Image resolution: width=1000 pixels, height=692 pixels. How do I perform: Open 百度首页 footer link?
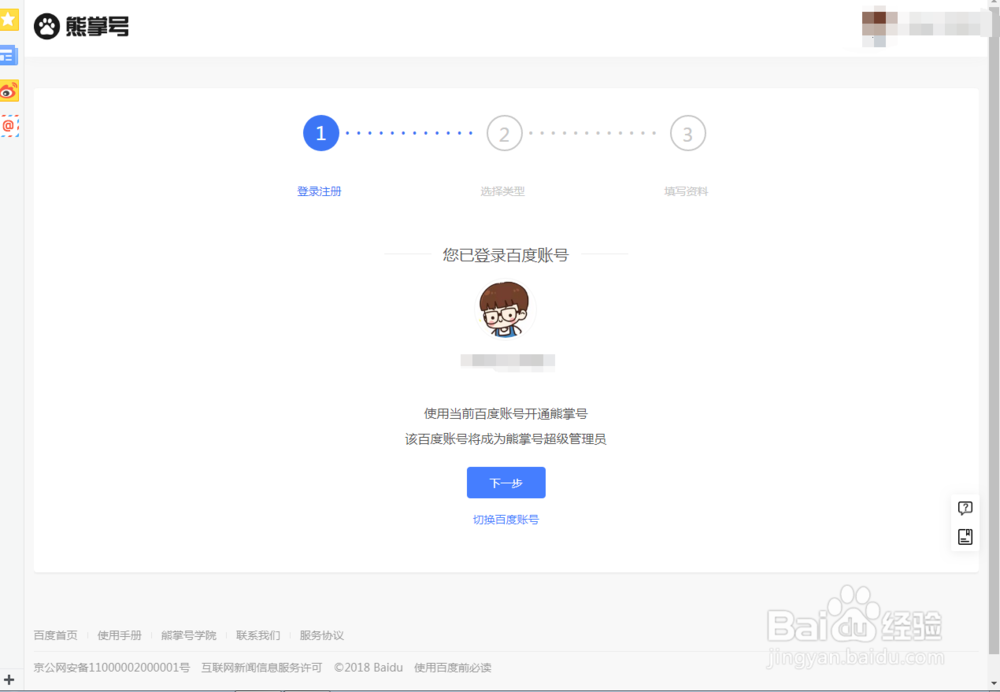point(55,635)
